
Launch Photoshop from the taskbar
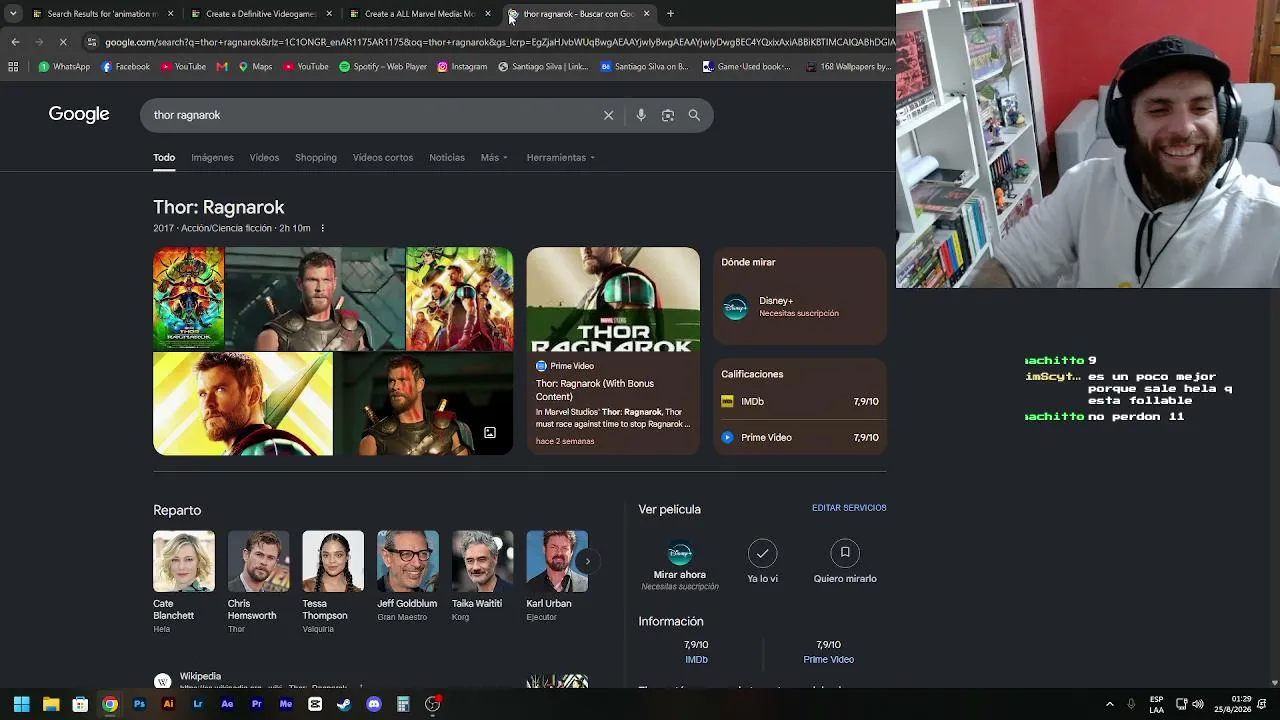[139, 704]
